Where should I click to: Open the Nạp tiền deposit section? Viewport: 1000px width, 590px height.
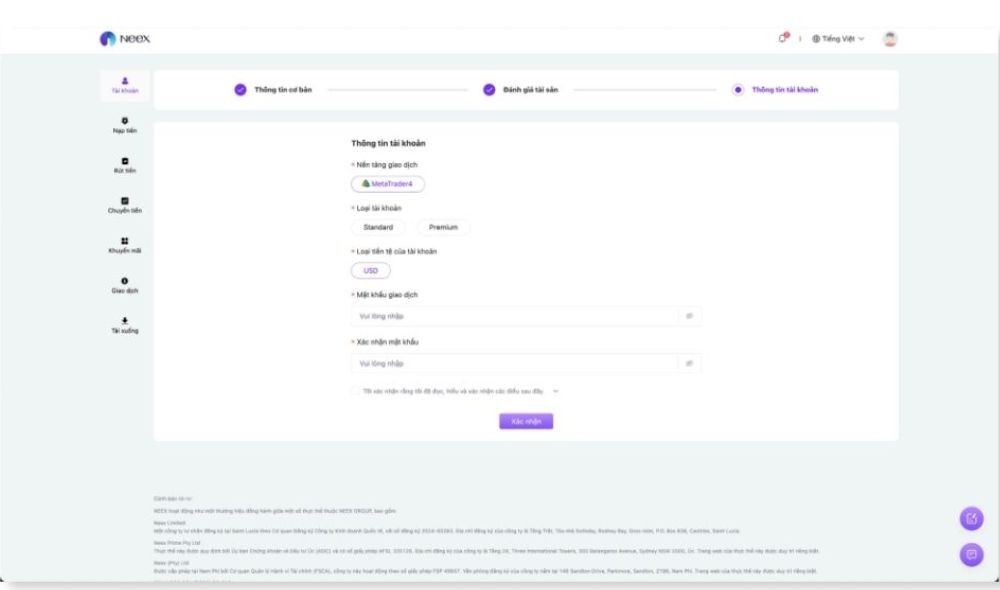pyautogui.click(x=124, y=125)
